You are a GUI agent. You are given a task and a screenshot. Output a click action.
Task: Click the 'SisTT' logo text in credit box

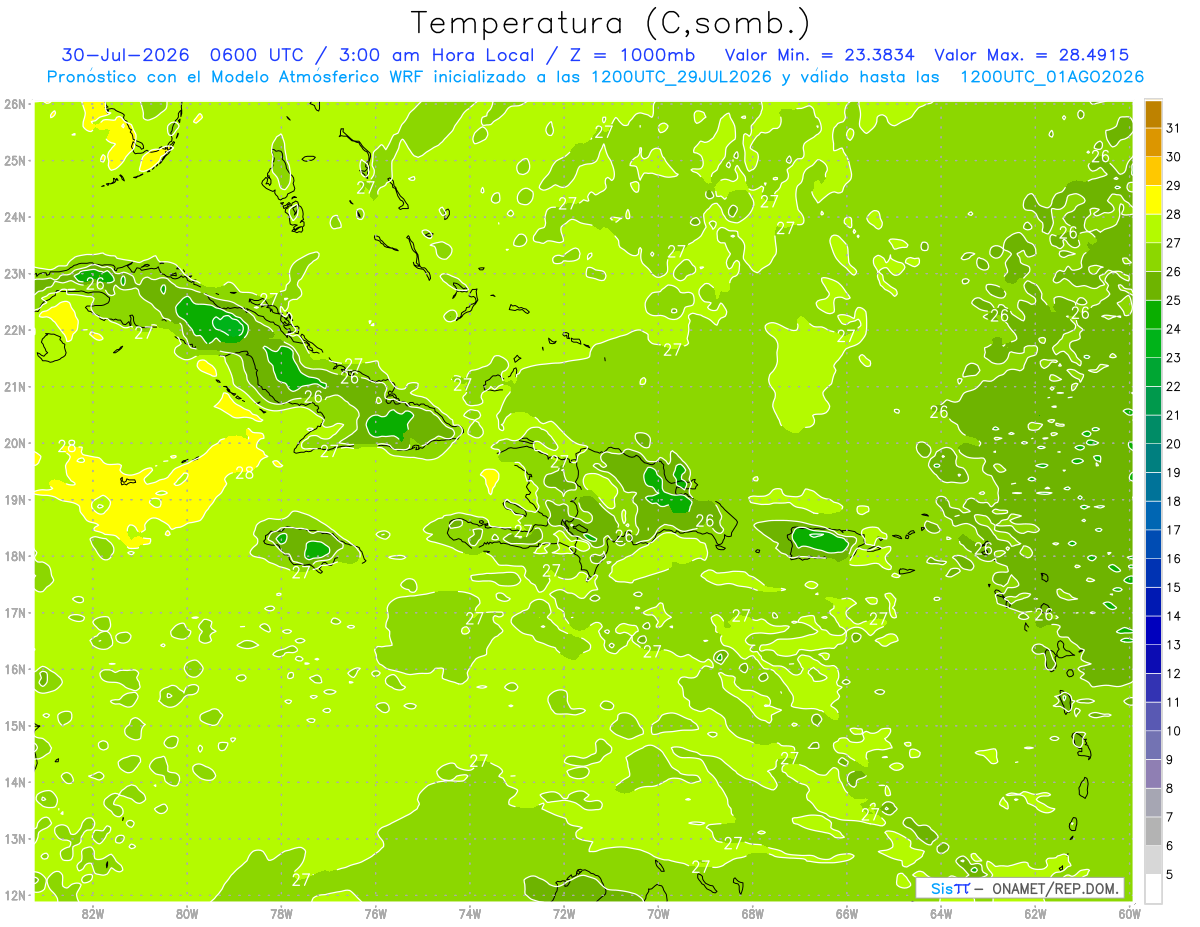[x=949, y=888]
